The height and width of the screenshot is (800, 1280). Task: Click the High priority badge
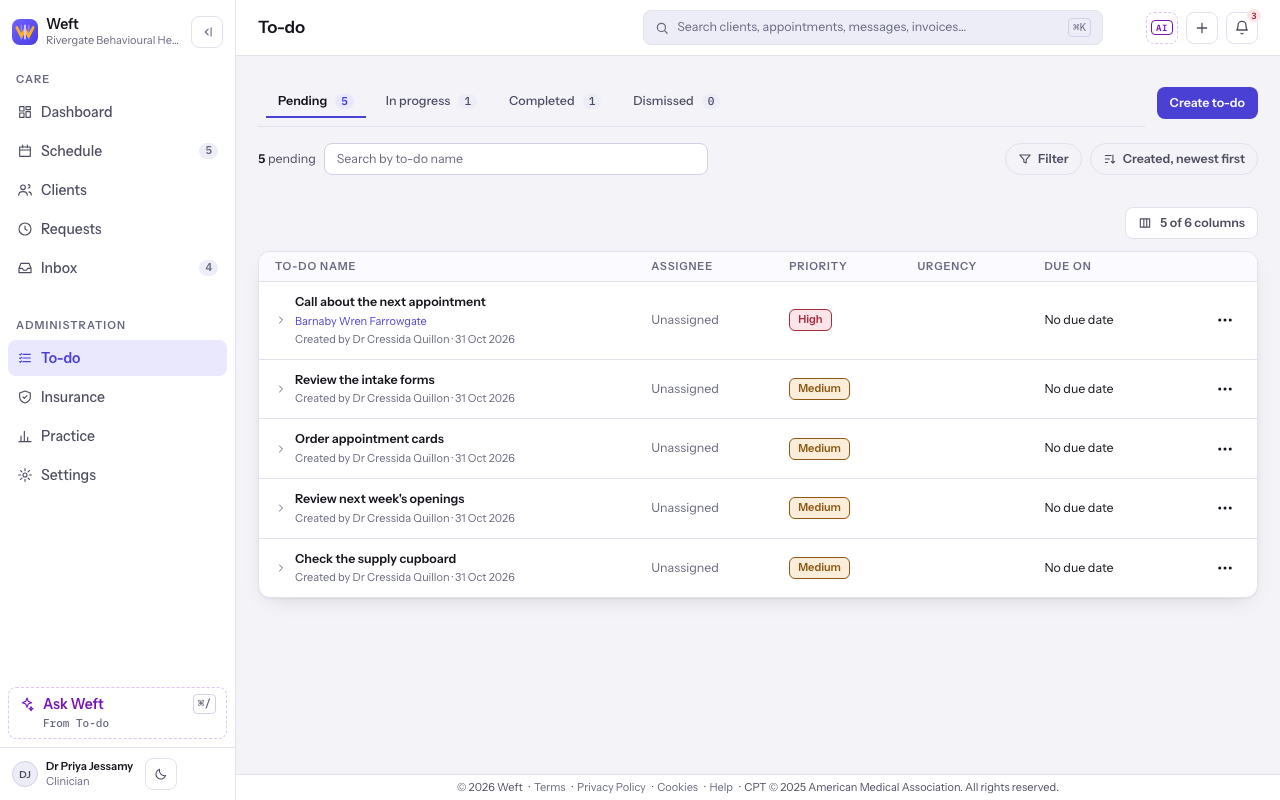[810, 320]
